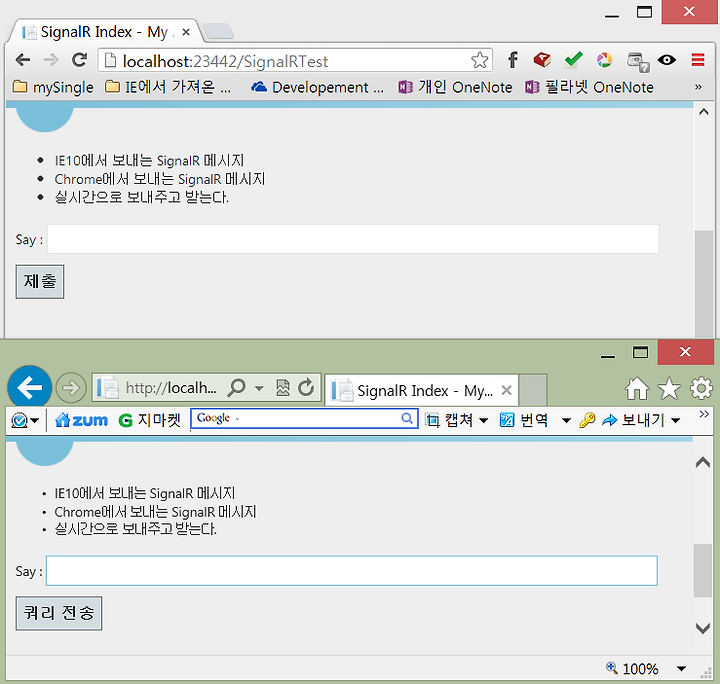This screenshot has width=720, height=684.
Task: Click the 쿼리 전송 button in IE
Action: pos(59,613)
